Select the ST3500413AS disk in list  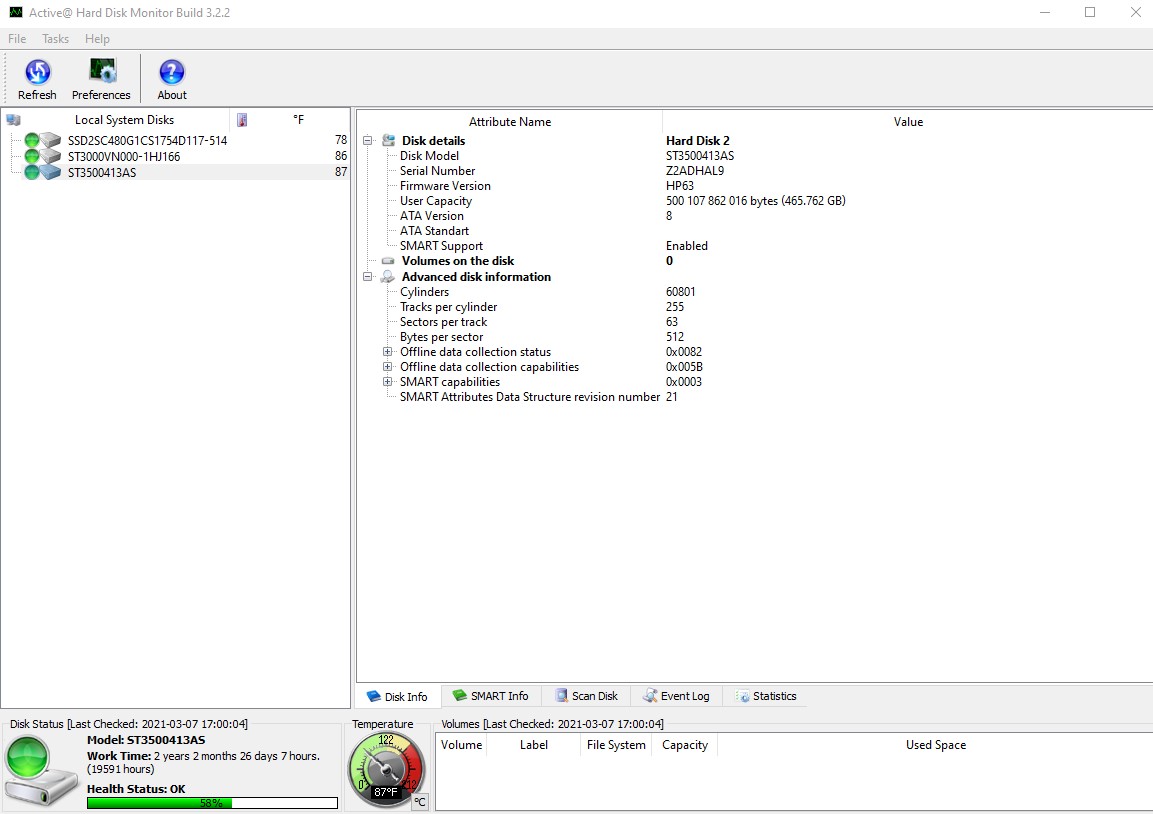click(x=102, y=172)
